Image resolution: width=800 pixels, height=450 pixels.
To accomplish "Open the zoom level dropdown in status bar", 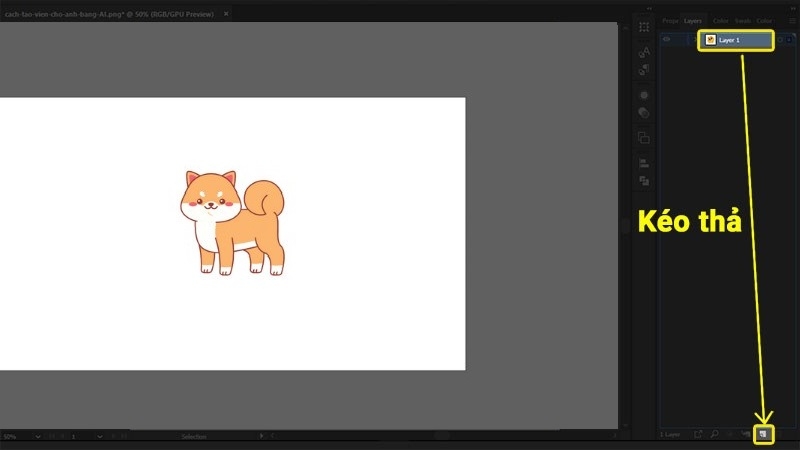I will pyautogui.click(x=39, y=437).
